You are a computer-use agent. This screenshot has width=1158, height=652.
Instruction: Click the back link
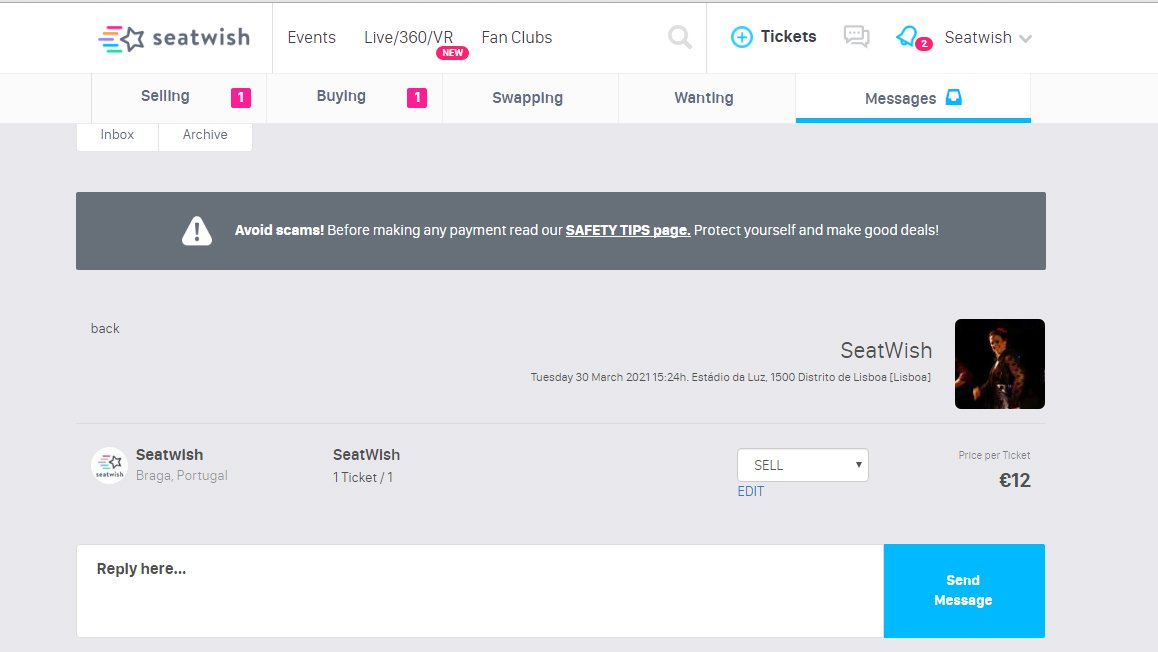click(105, 329)
